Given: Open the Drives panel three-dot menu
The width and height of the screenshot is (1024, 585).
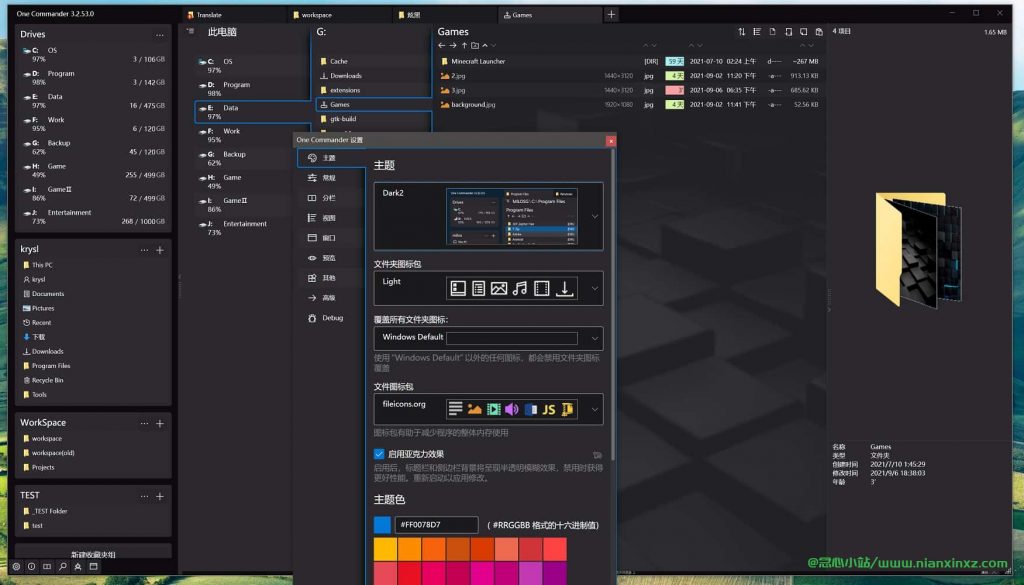Looking at the screenshot, I should tap(160, 35).
